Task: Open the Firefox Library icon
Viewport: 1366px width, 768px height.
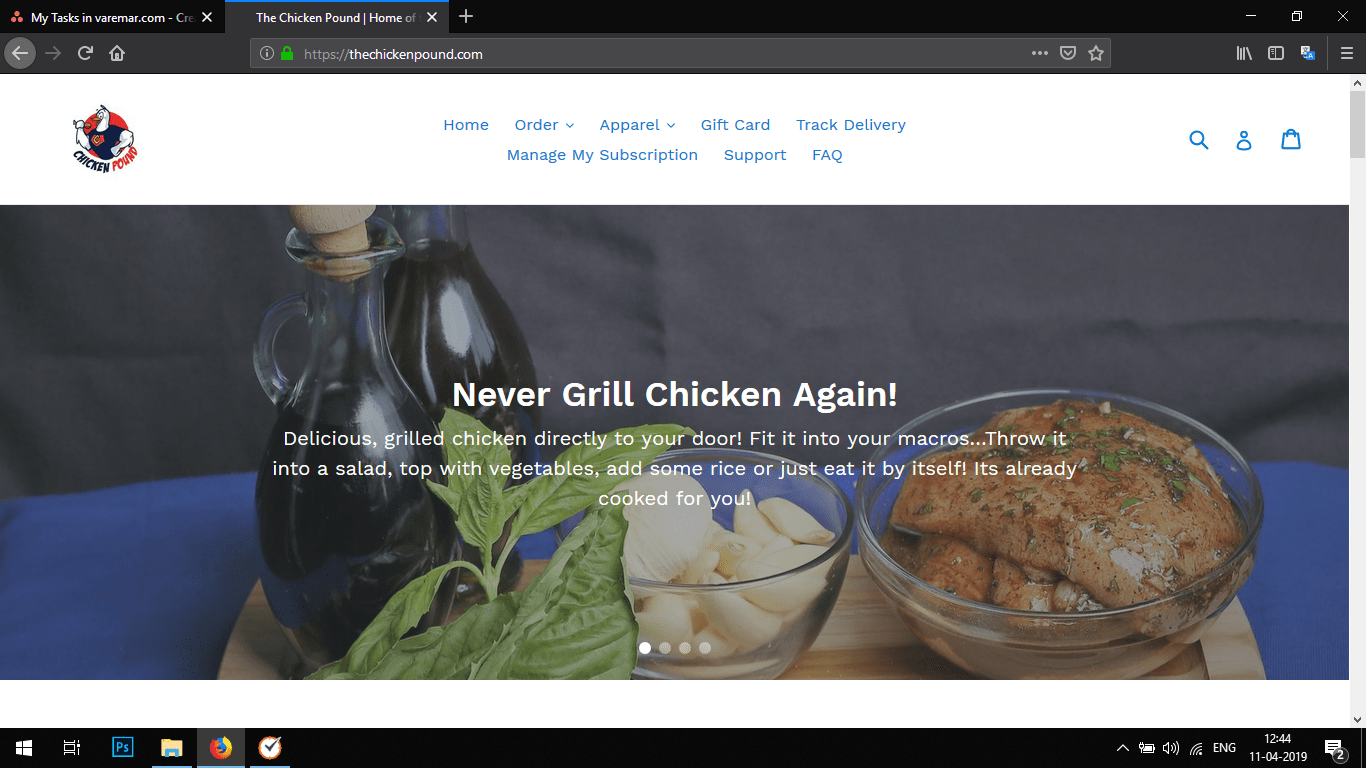Action: click(1244, 53)
